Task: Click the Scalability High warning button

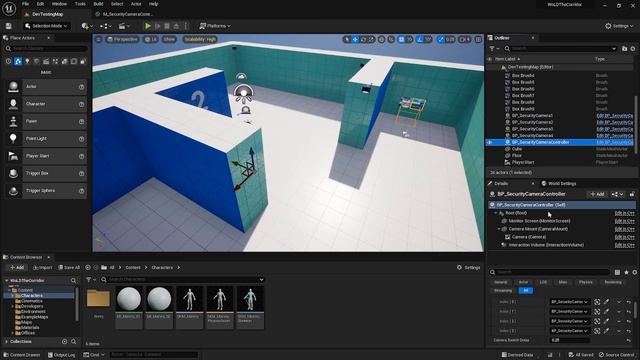Action: pos(200,40)
